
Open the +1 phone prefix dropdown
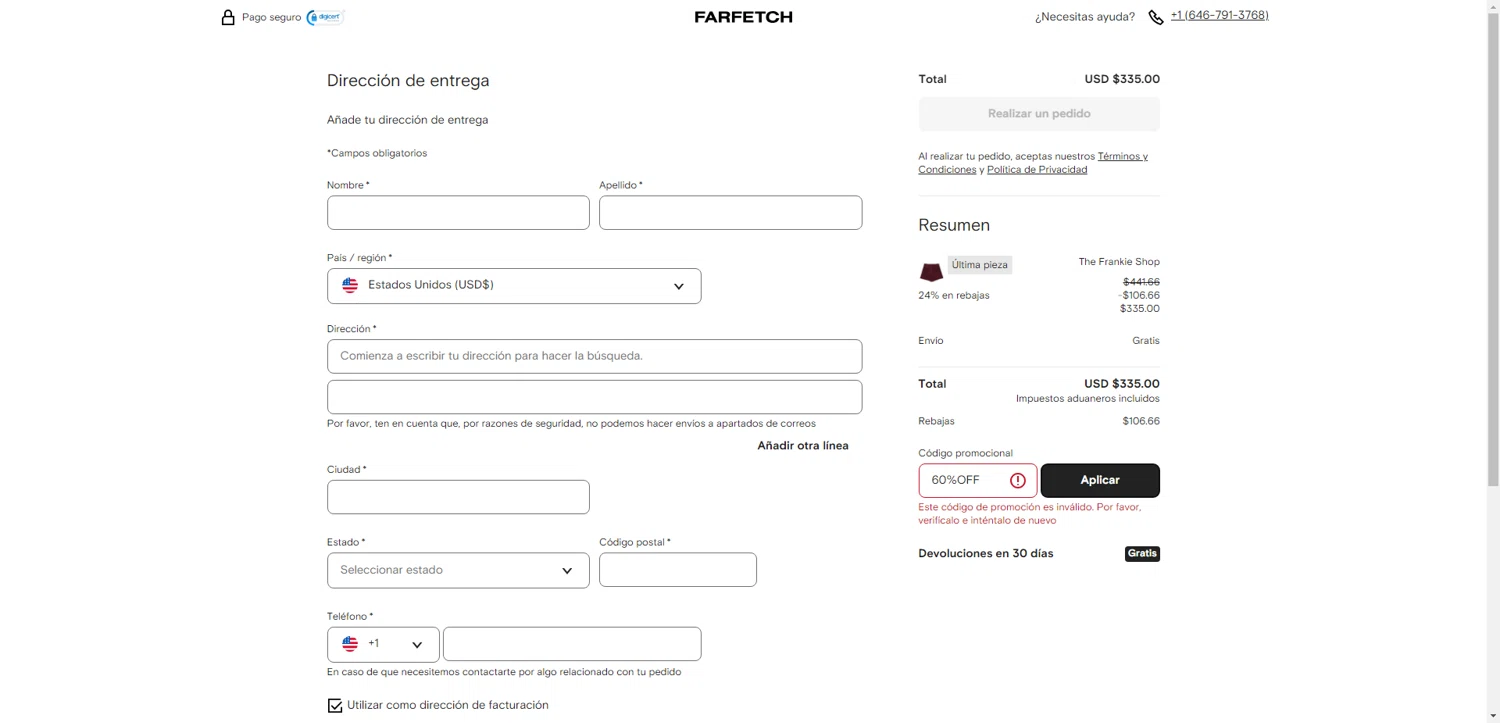[383, 644]
